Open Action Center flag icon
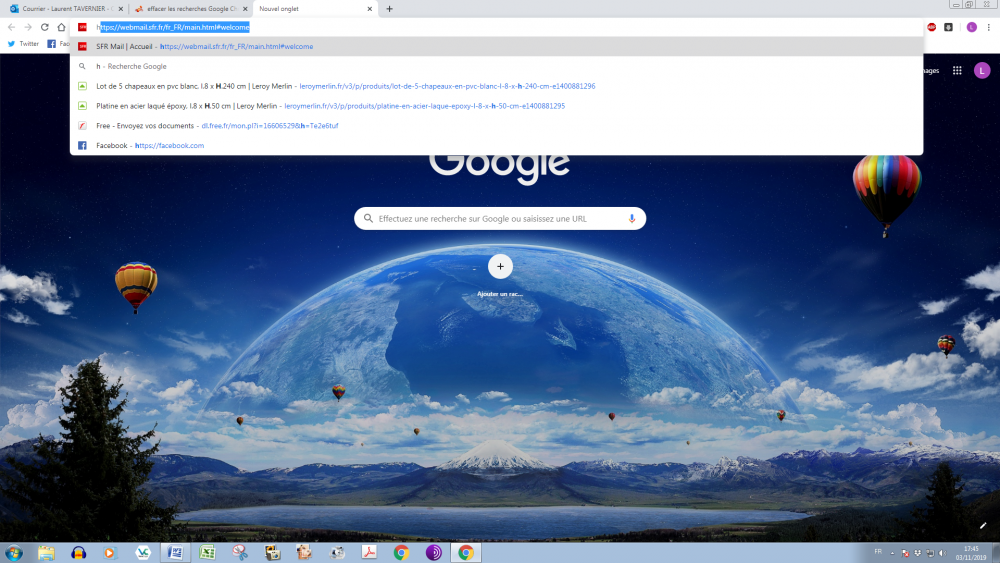This screenshot has width=1000, height=563. 905,553
